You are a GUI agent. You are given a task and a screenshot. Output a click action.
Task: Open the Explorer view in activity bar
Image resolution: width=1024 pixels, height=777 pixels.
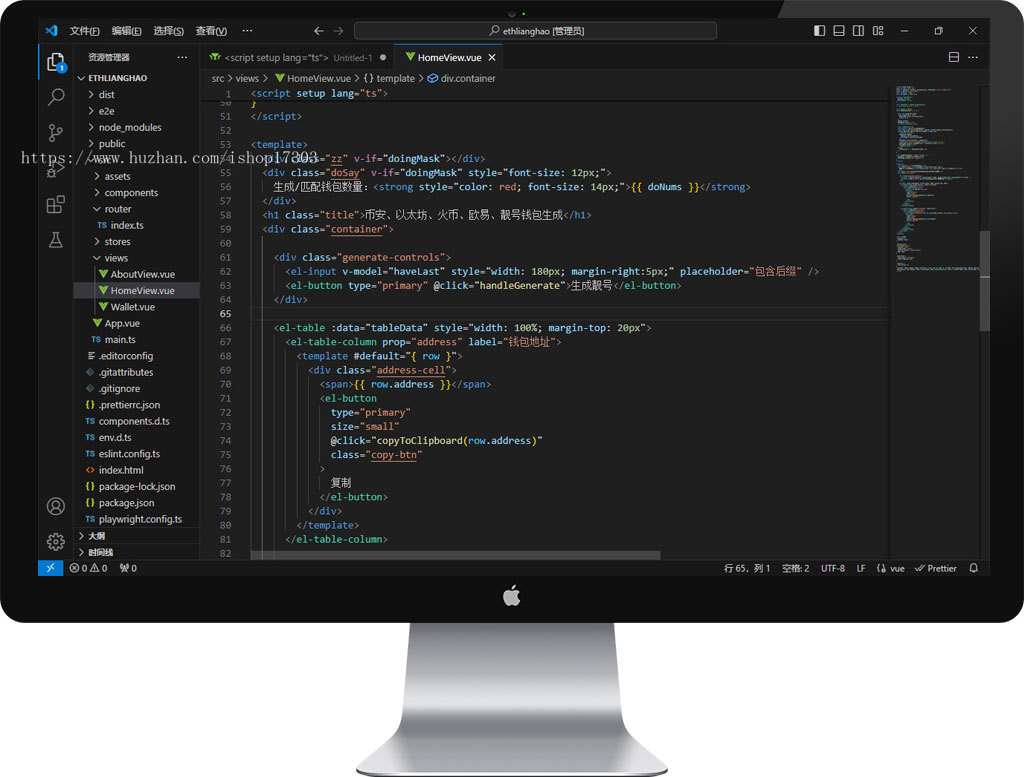[56, 63]
